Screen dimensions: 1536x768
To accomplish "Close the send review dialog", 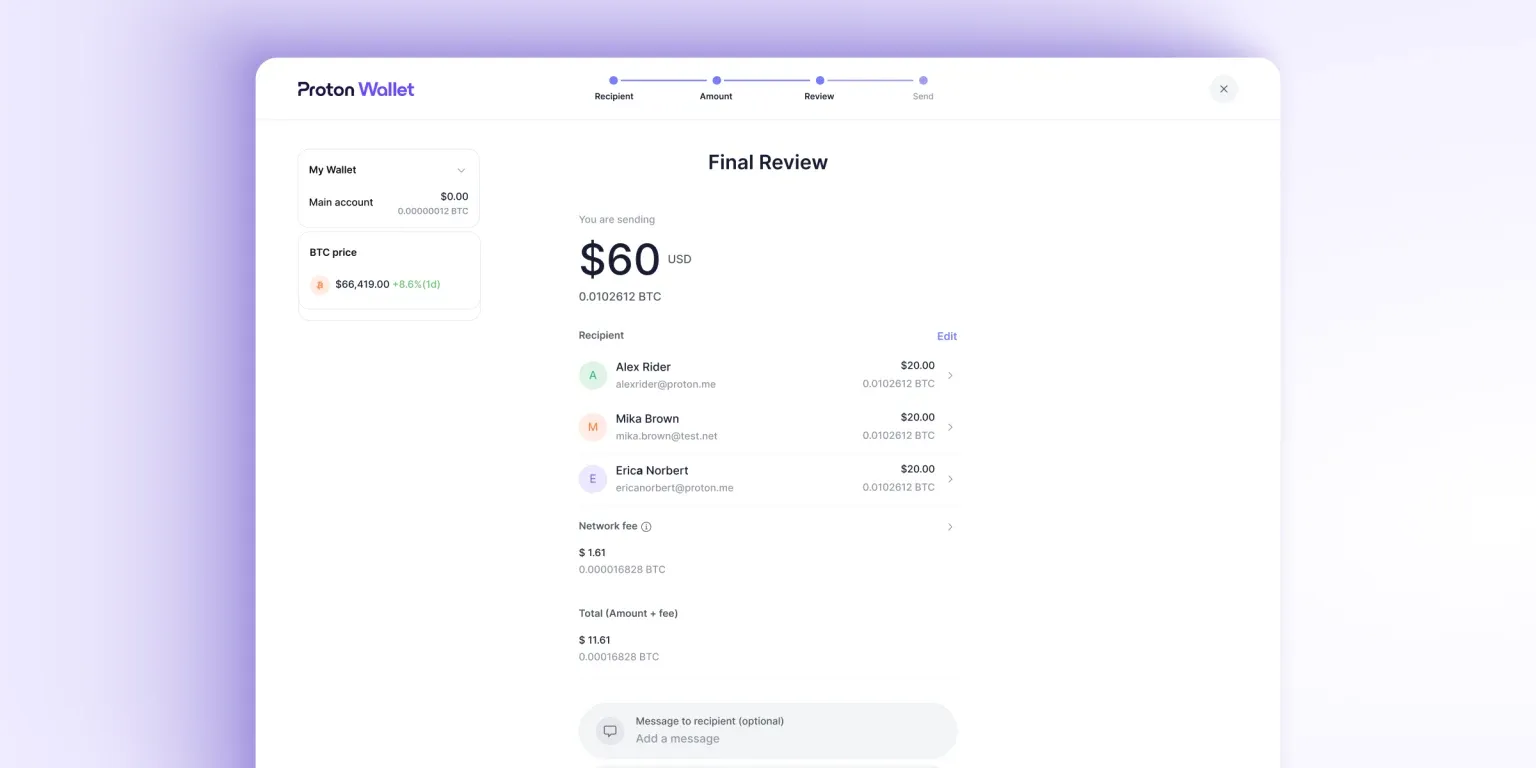I will (1223, 89).
